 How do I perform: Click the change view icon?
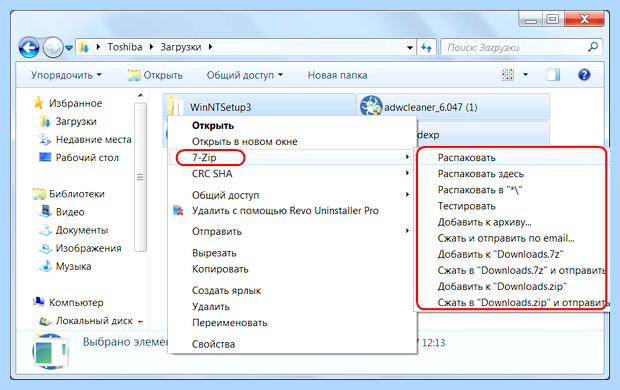(508, 74)
